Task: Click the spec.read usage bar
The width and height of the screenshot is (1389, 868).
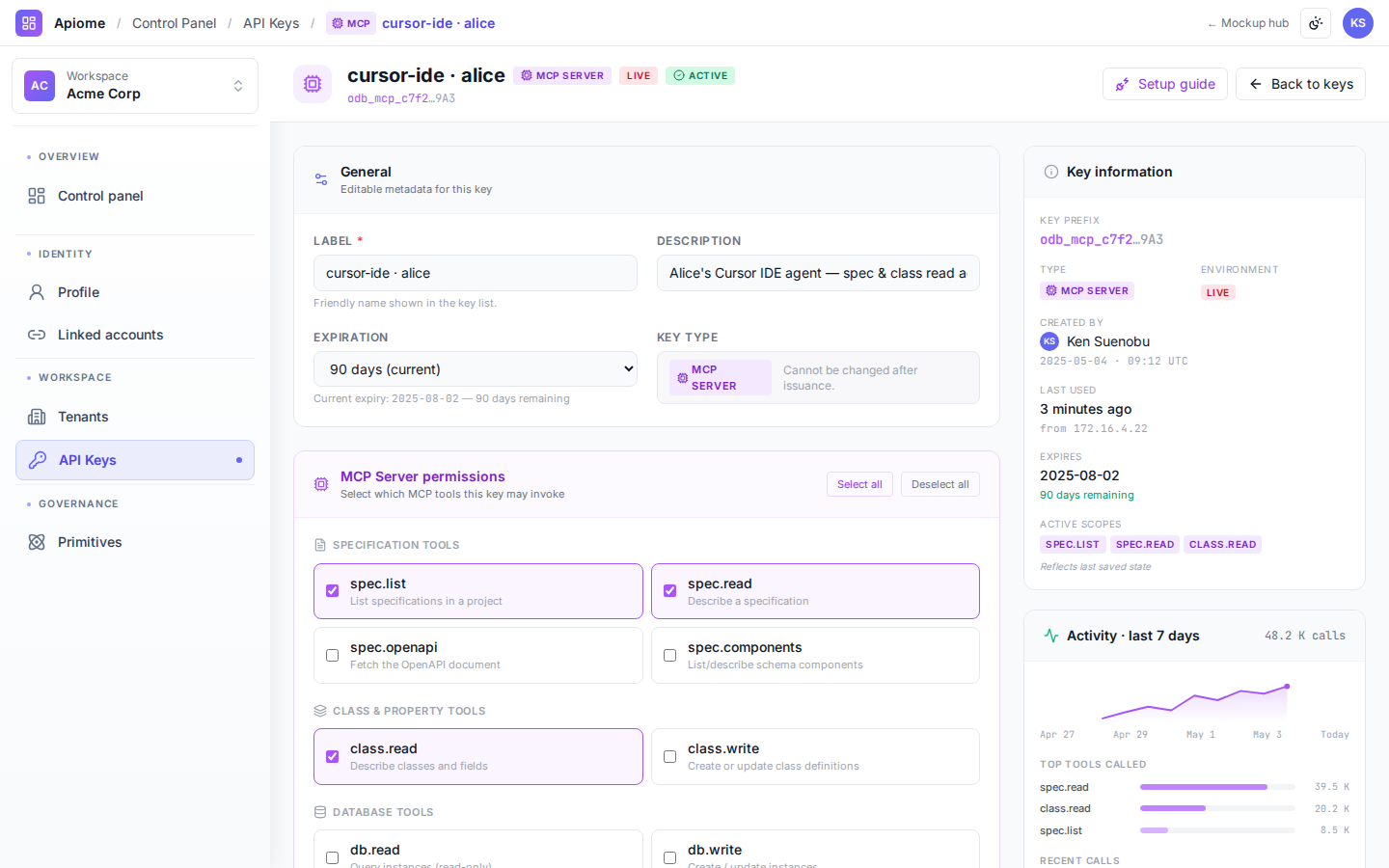Action: tap(1217, 787)
